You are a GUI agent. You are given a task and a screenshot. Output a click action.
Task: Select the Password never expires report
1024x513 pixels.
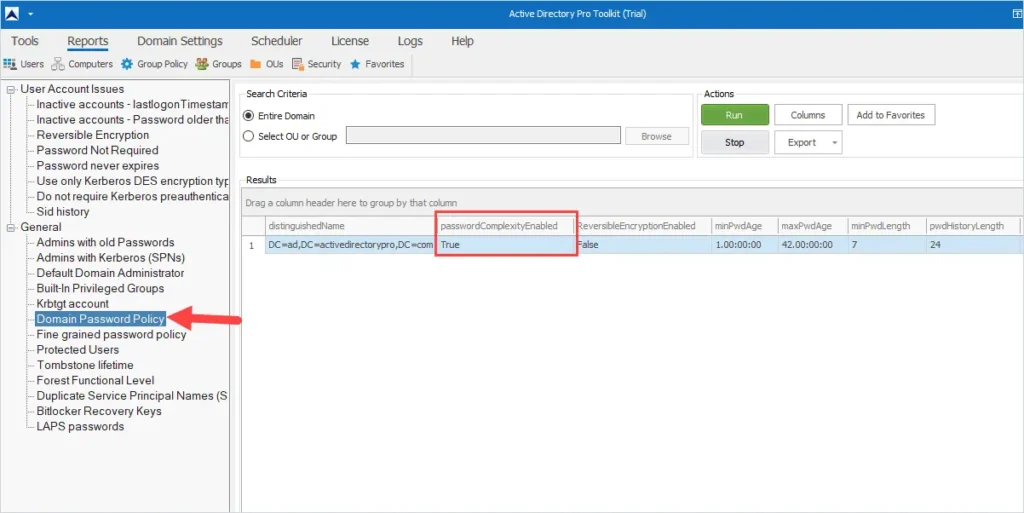click(x=97, y=166)
